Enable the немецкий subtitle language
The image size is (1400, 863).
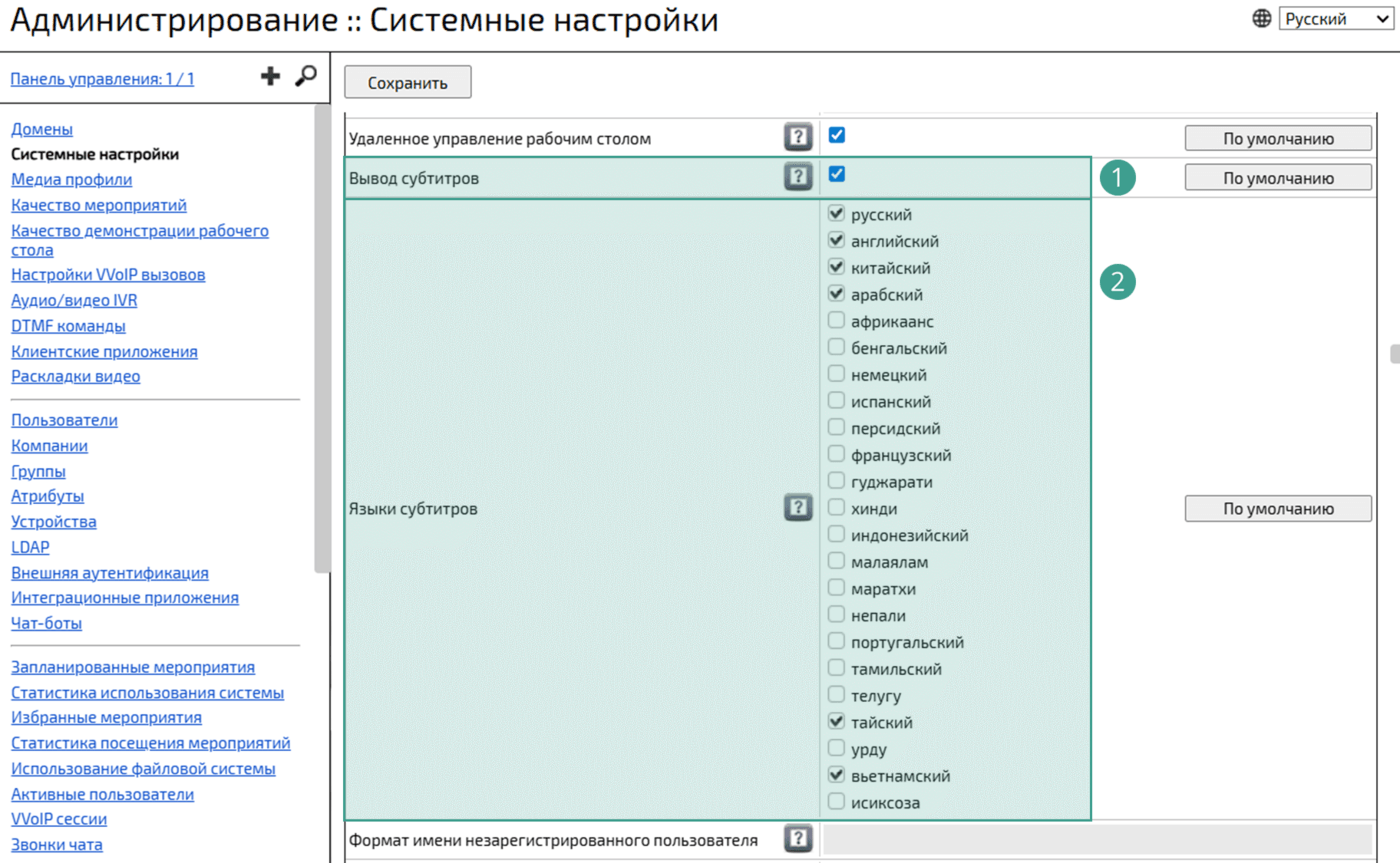click(x=836, y=374)
